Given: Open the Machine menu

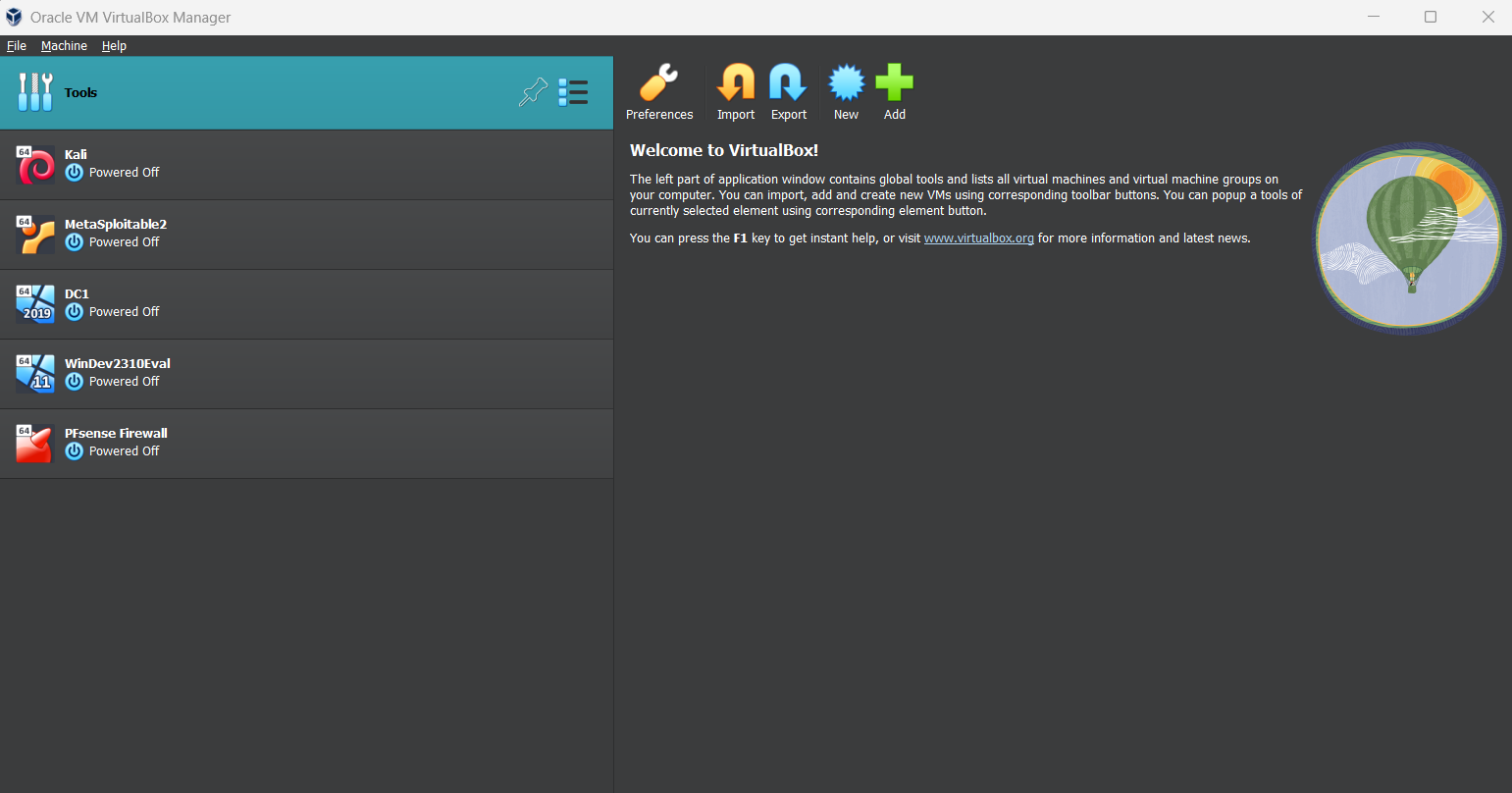Looking at the screenshot, I should [x=64, y=45].
